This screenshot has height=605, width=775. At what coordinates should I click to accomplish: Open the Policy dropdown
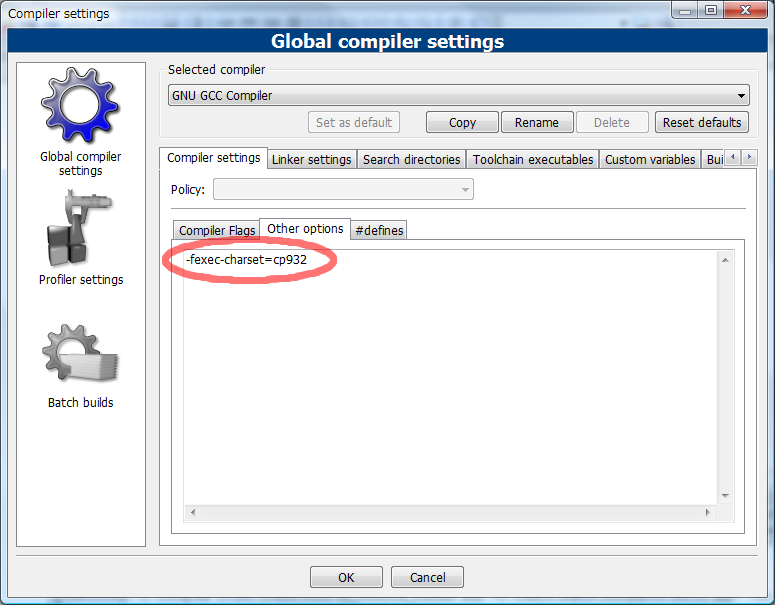[343, 189]
